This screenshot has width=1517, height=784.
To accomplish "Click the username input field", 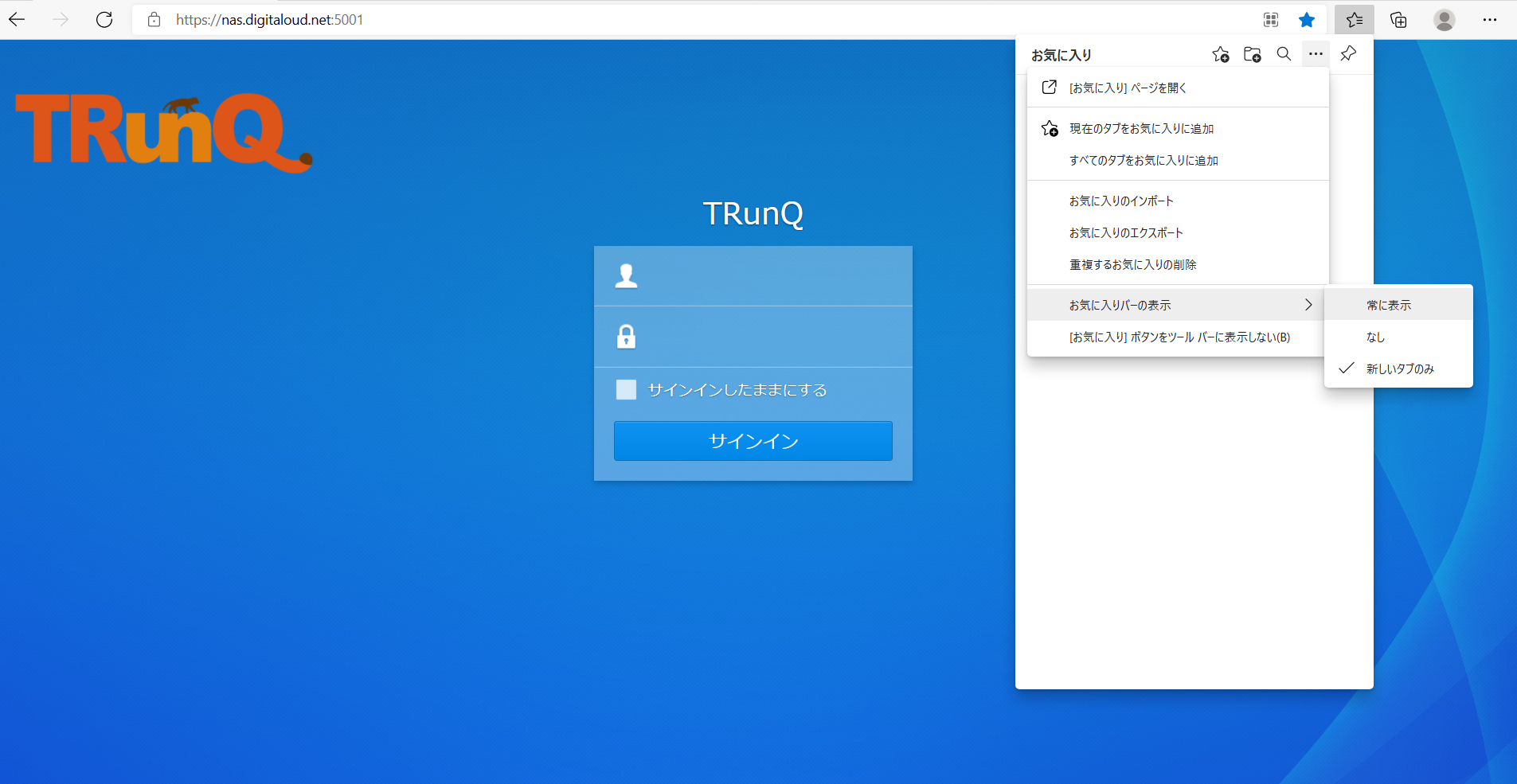I will [753, 276].
